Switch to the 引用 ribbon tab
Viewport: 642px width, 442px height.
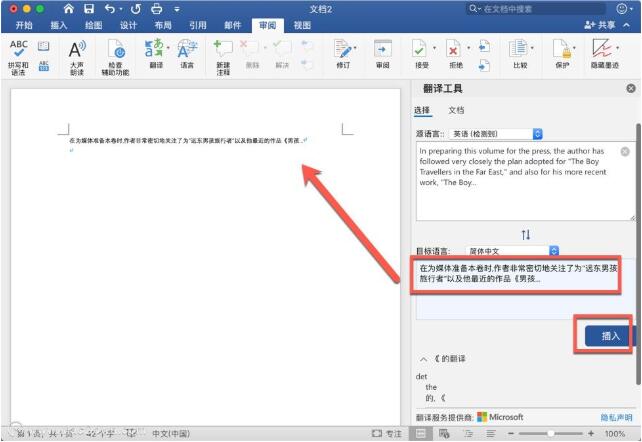(198, 25)
